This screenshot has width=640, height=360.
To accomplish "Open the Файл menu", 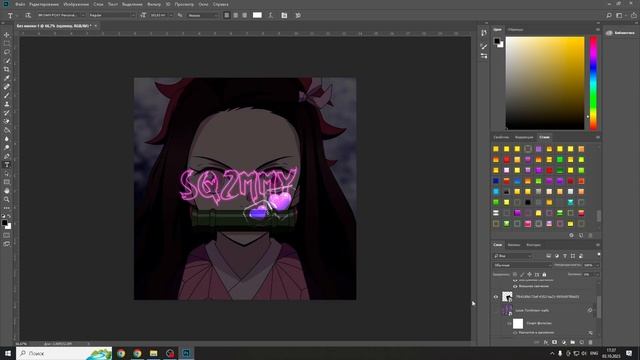I will click(x=20, y=4).
